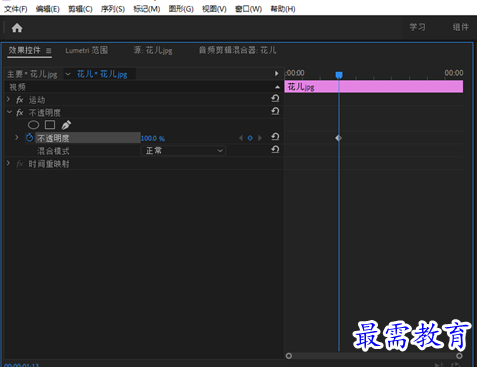The width and height of the screenshot is (477, 367).
Task: Select the free draw bezier pen tool
Action: tap(66, 125)
